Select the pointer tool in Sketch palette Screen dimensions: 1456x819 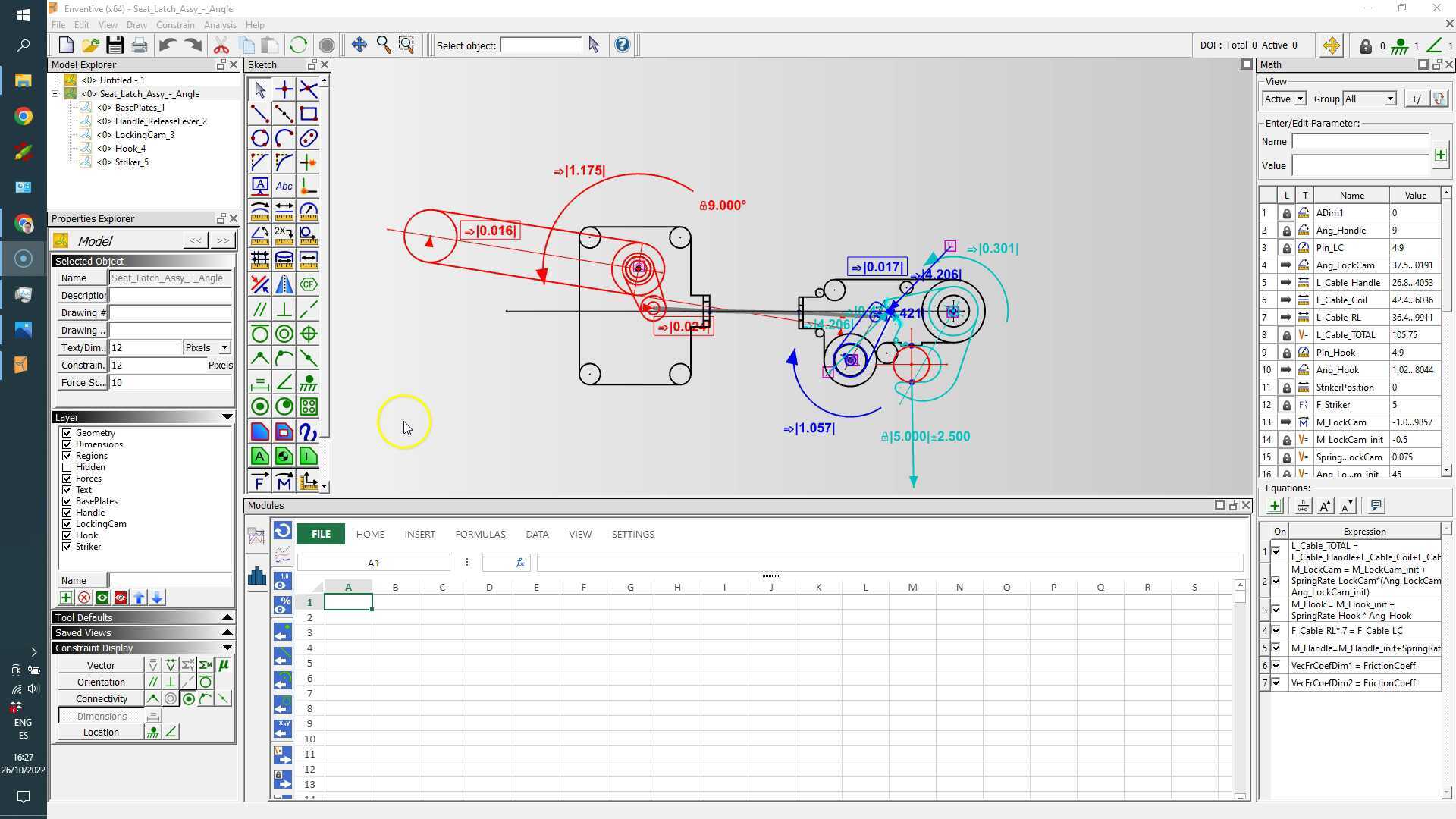[260, 89]
